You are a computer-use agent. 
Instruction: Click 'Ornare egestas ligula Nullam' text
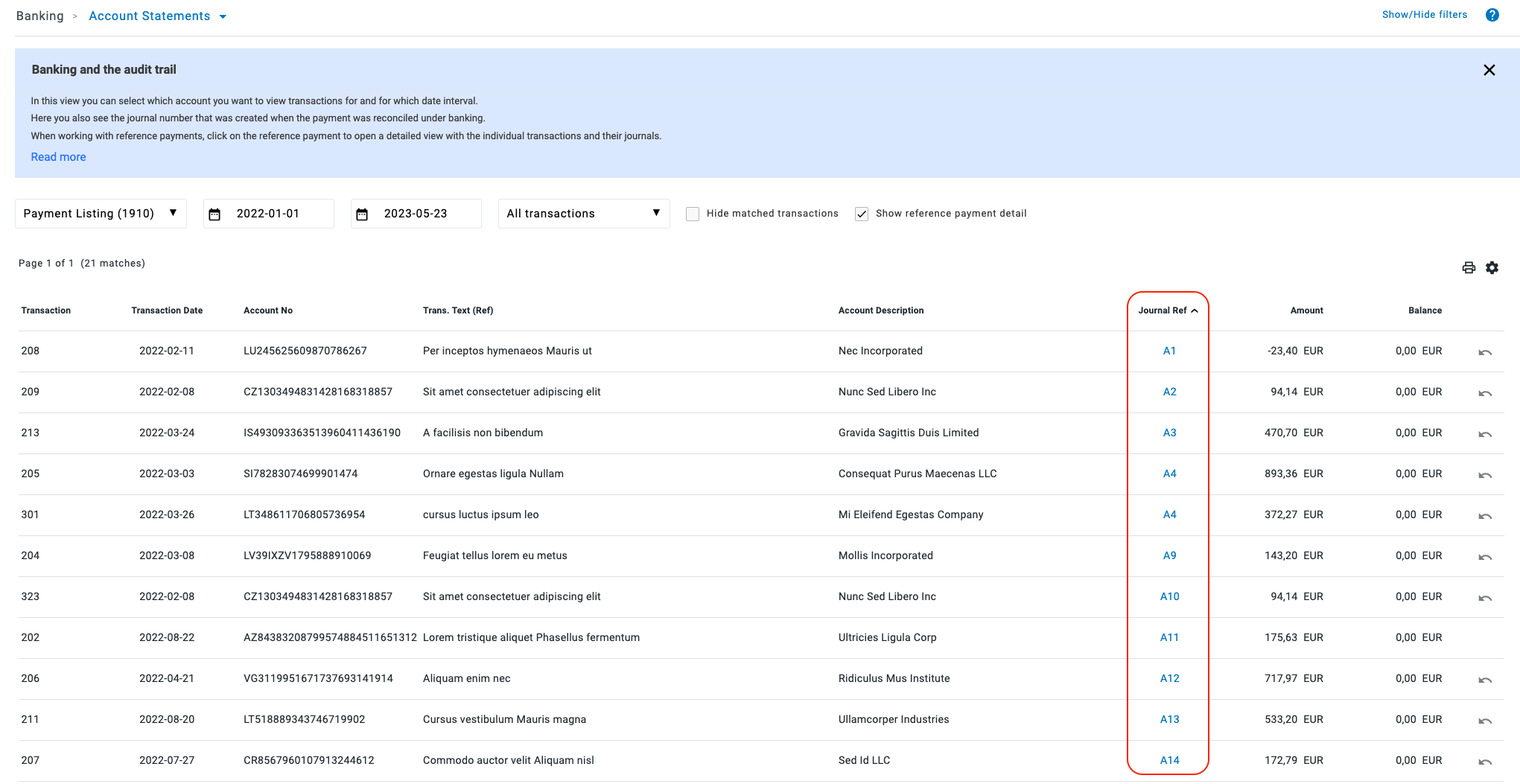[x=493, y=474]
